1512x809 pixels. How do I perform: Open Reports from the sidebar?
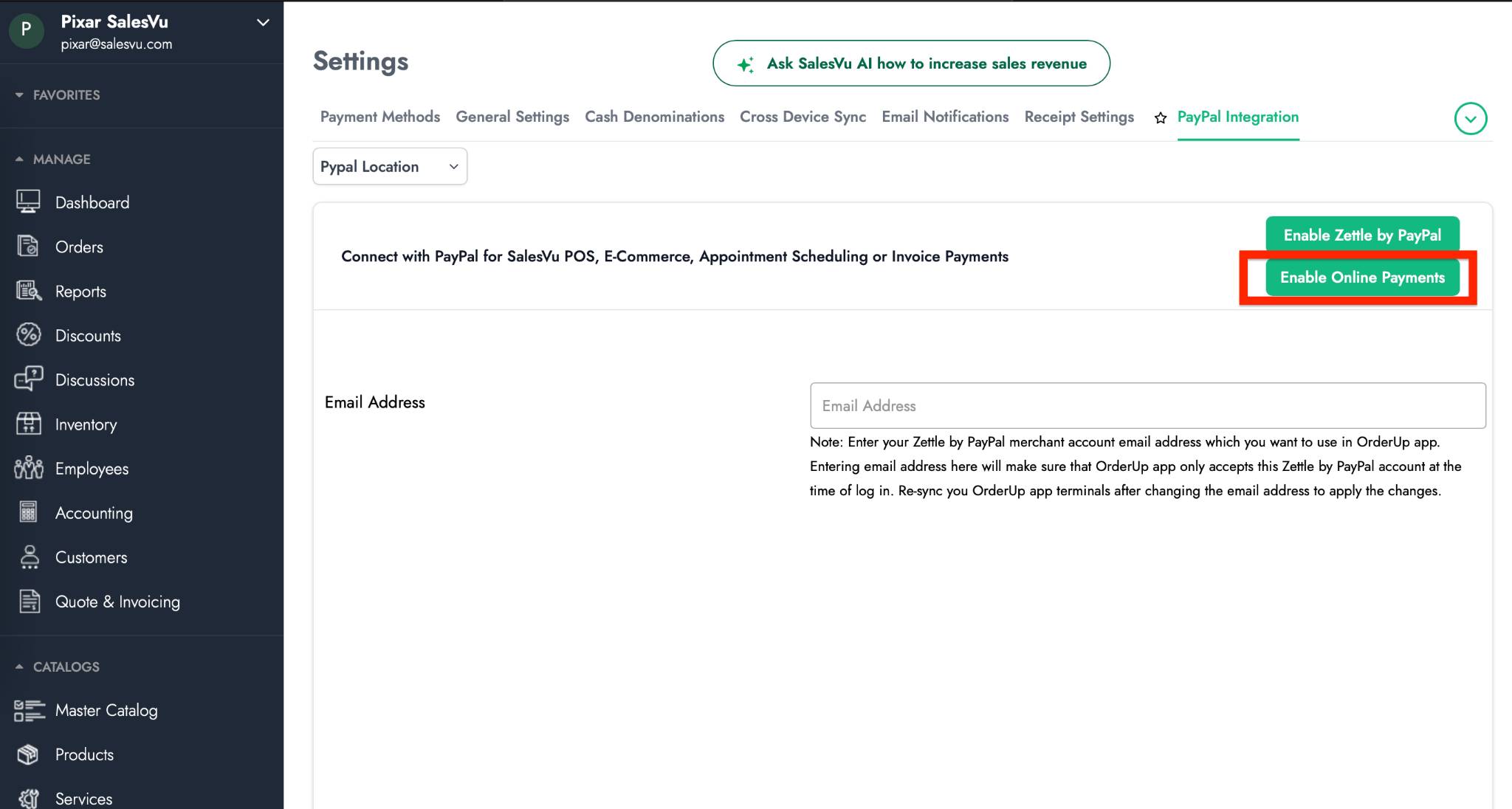[x=80, y=292]
